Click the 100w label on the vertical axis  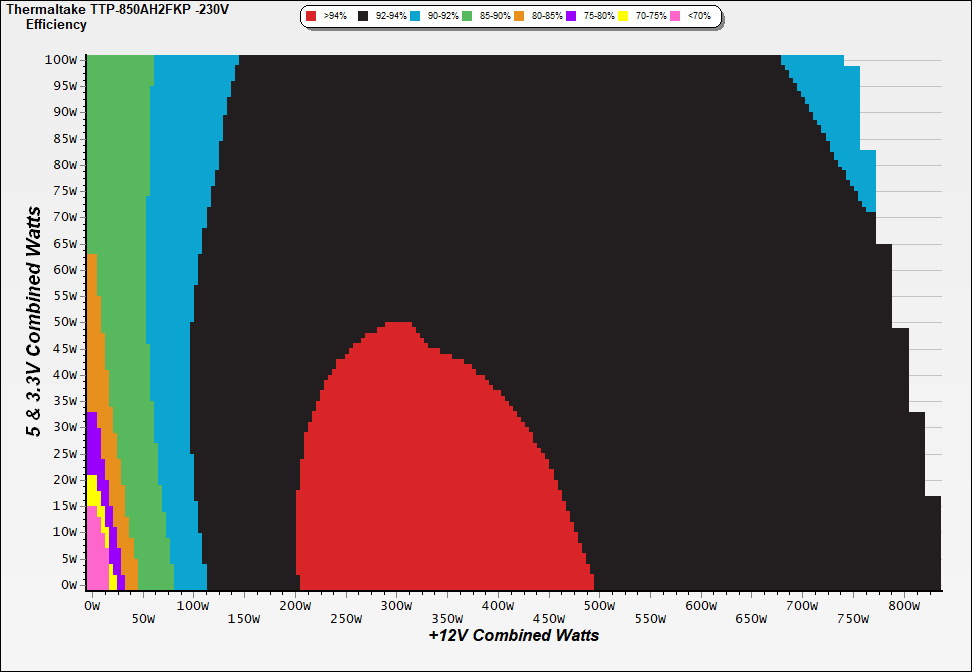(x=61, y=59)
